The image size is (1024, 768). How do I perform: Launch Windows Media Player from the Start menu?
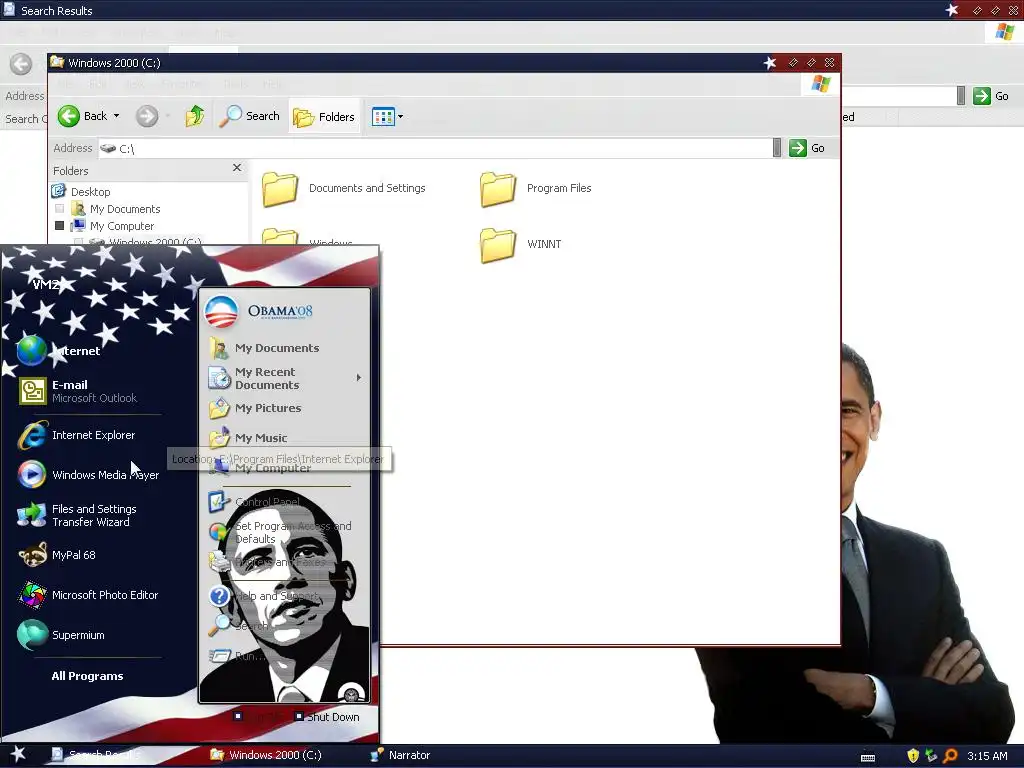click(88, 475)
